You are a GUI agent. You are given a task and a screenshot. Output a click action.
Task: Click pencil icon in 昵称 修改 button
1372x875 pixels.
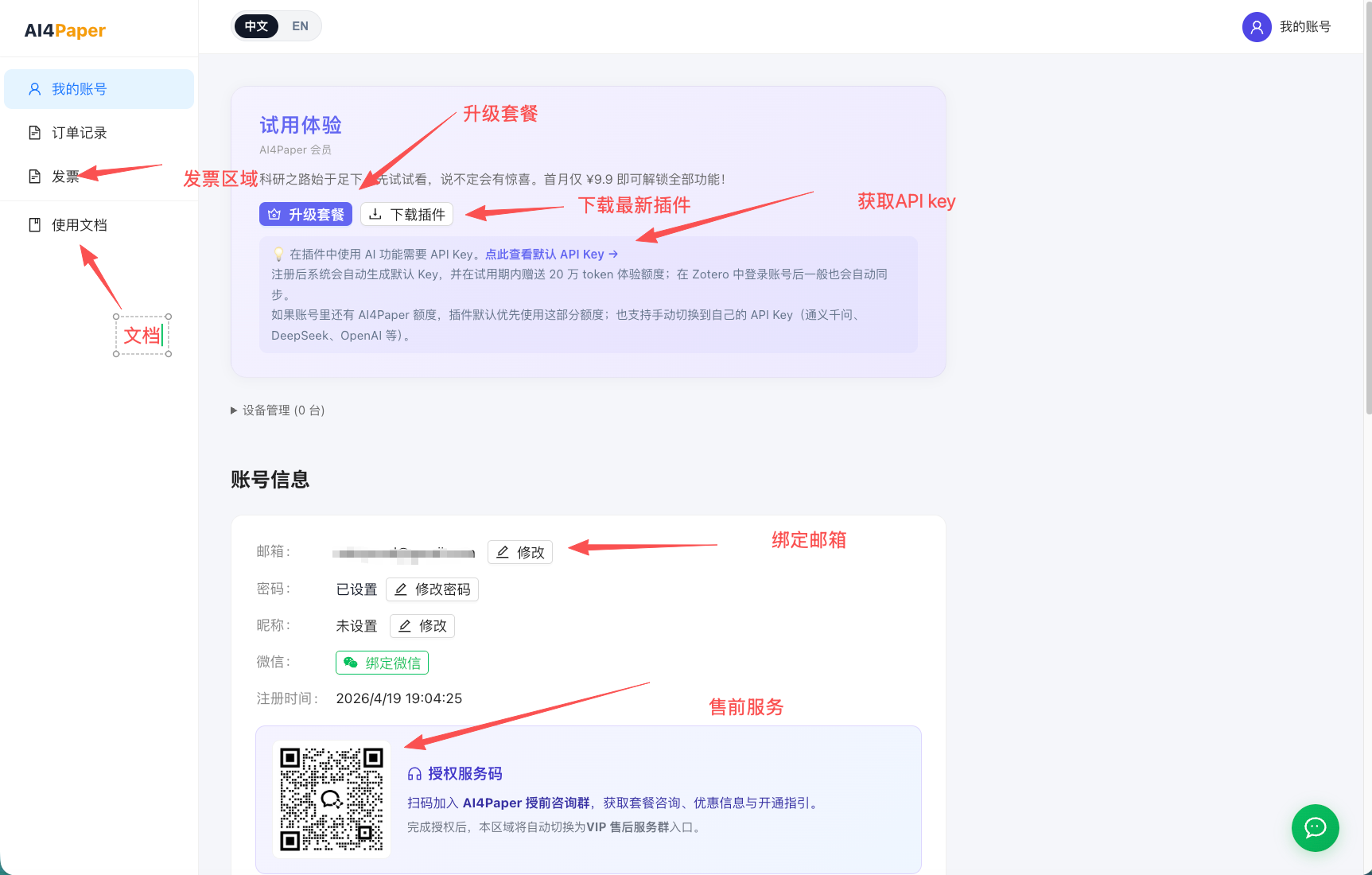click(x=405, y=626)
